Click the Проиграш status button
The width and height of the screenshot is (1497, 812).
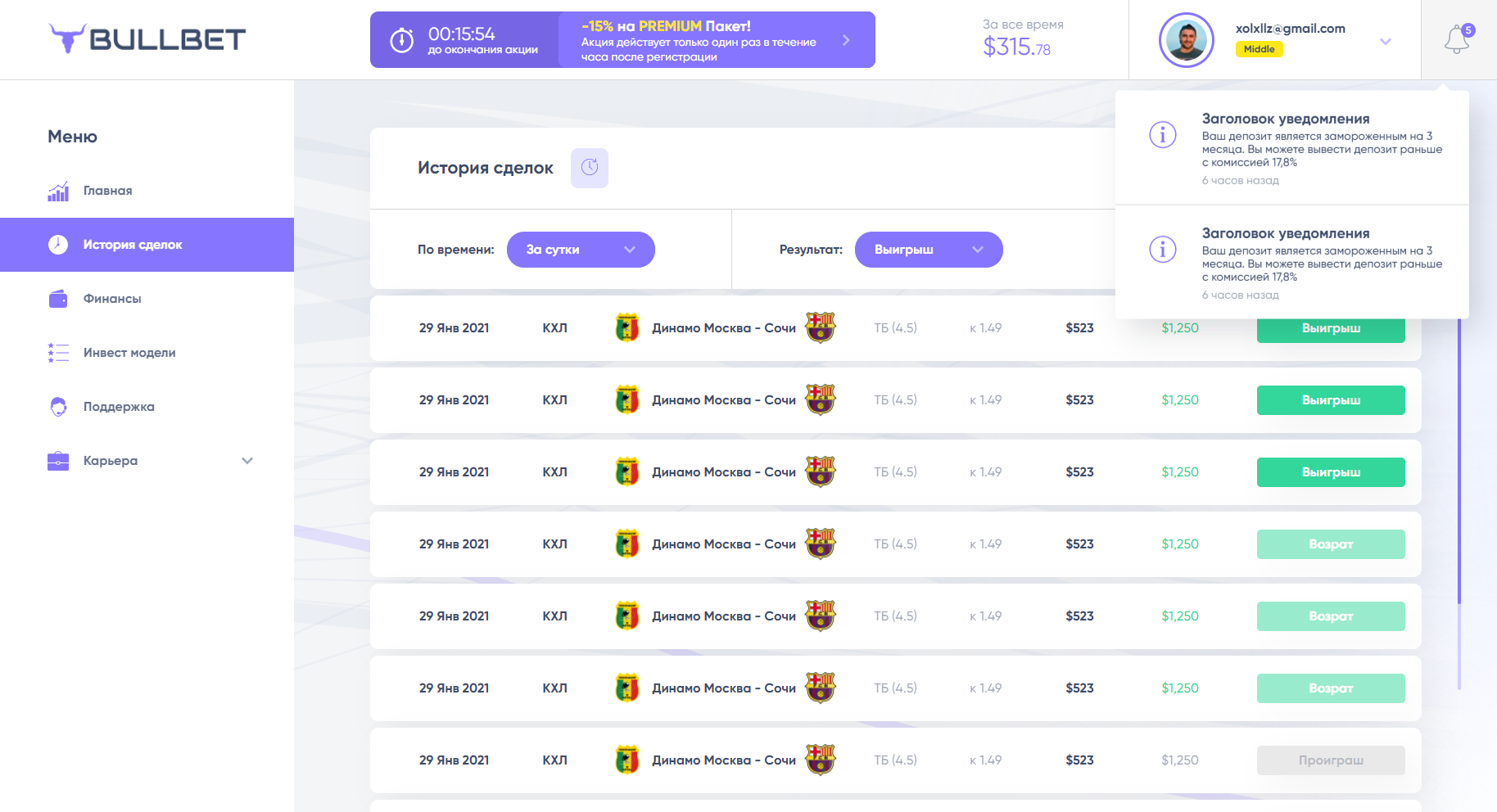[x=1331, y=760]
